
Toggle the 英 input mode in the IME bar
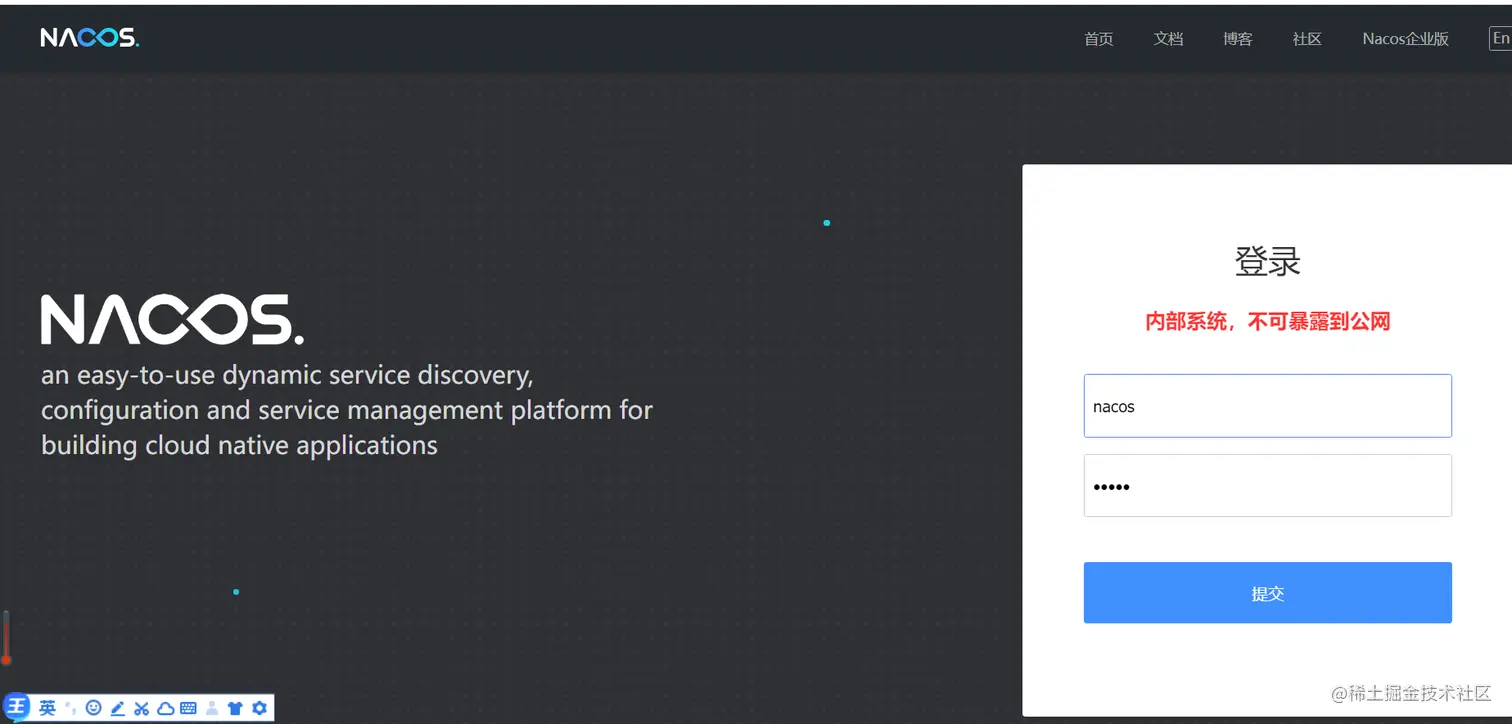point(47,708)
